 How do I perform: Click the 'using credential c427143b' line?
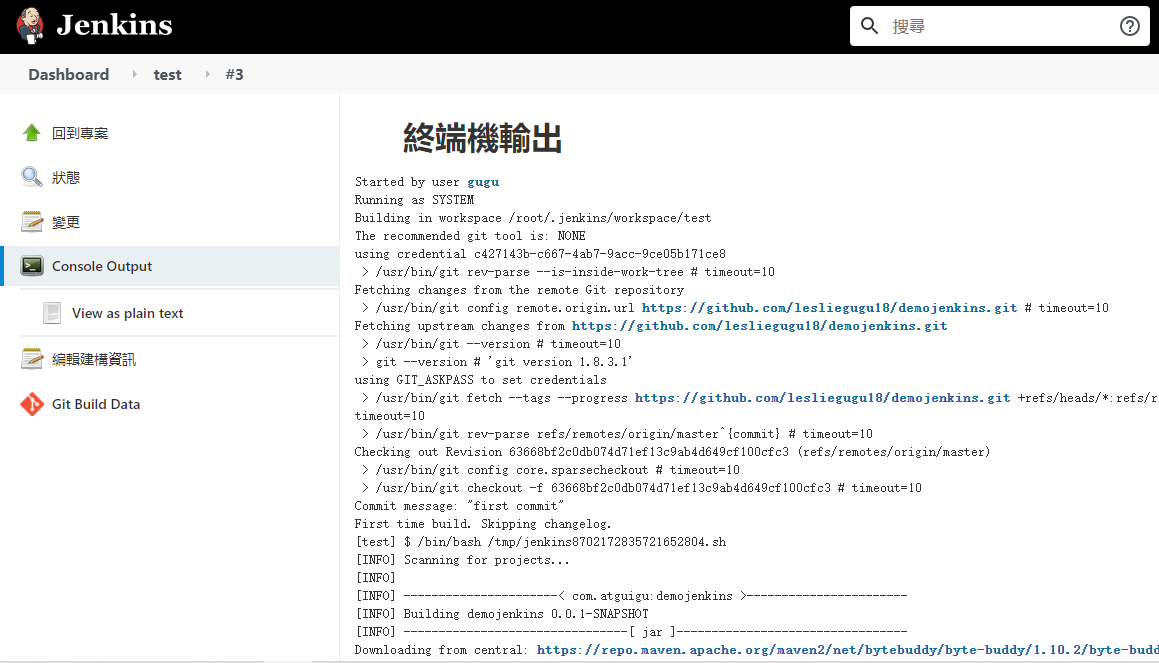540,254
